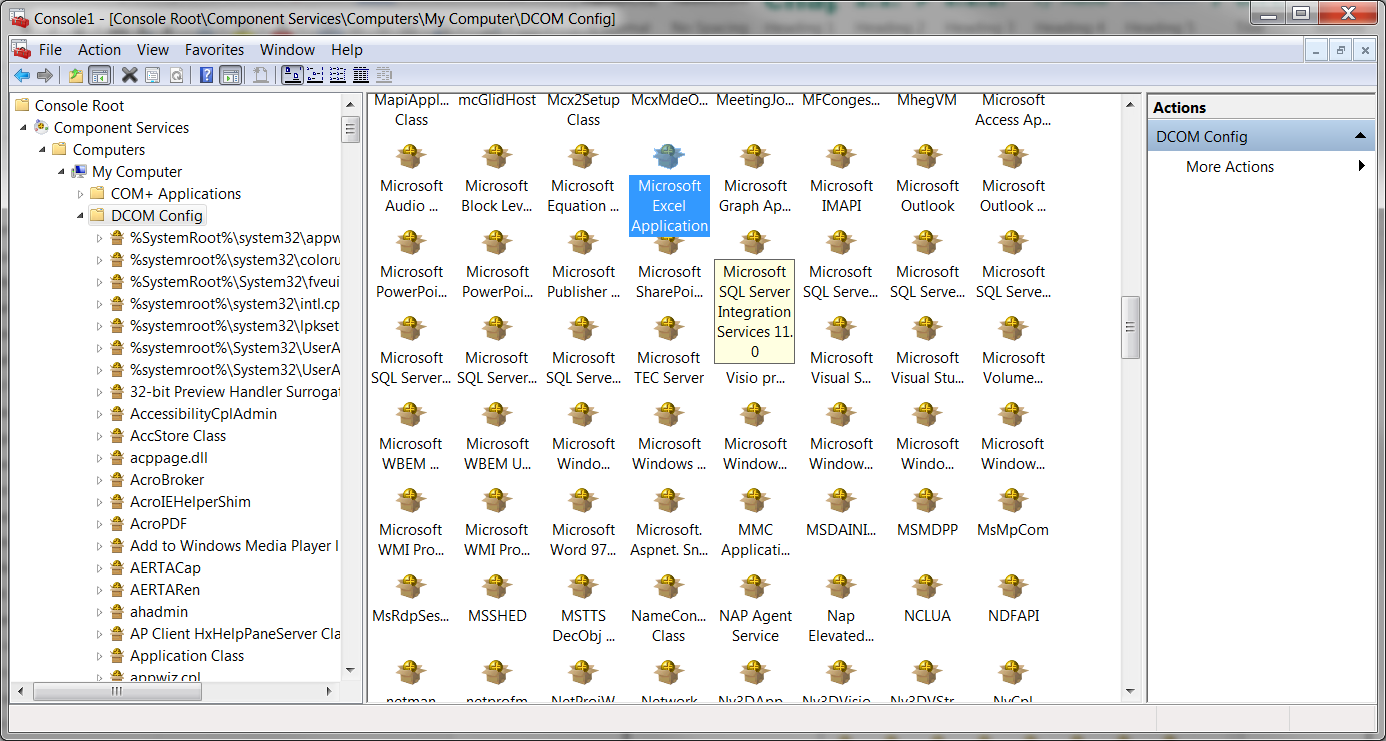The width and height of the screenshot is (1386, 741).
Task: Select the Microsoft SharePoi... item
Action: [x=669, y=264]
